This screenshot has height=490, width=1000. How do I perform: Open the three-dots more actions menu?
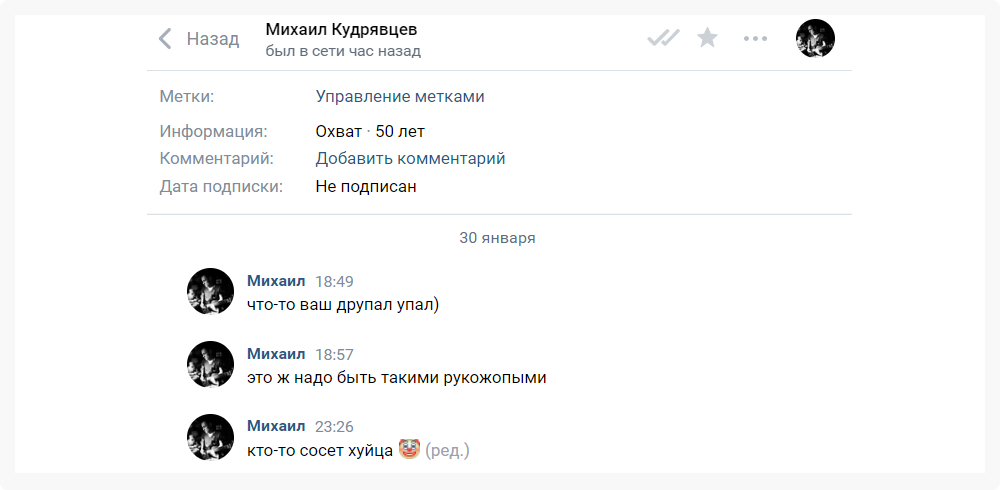click(755, 39)
